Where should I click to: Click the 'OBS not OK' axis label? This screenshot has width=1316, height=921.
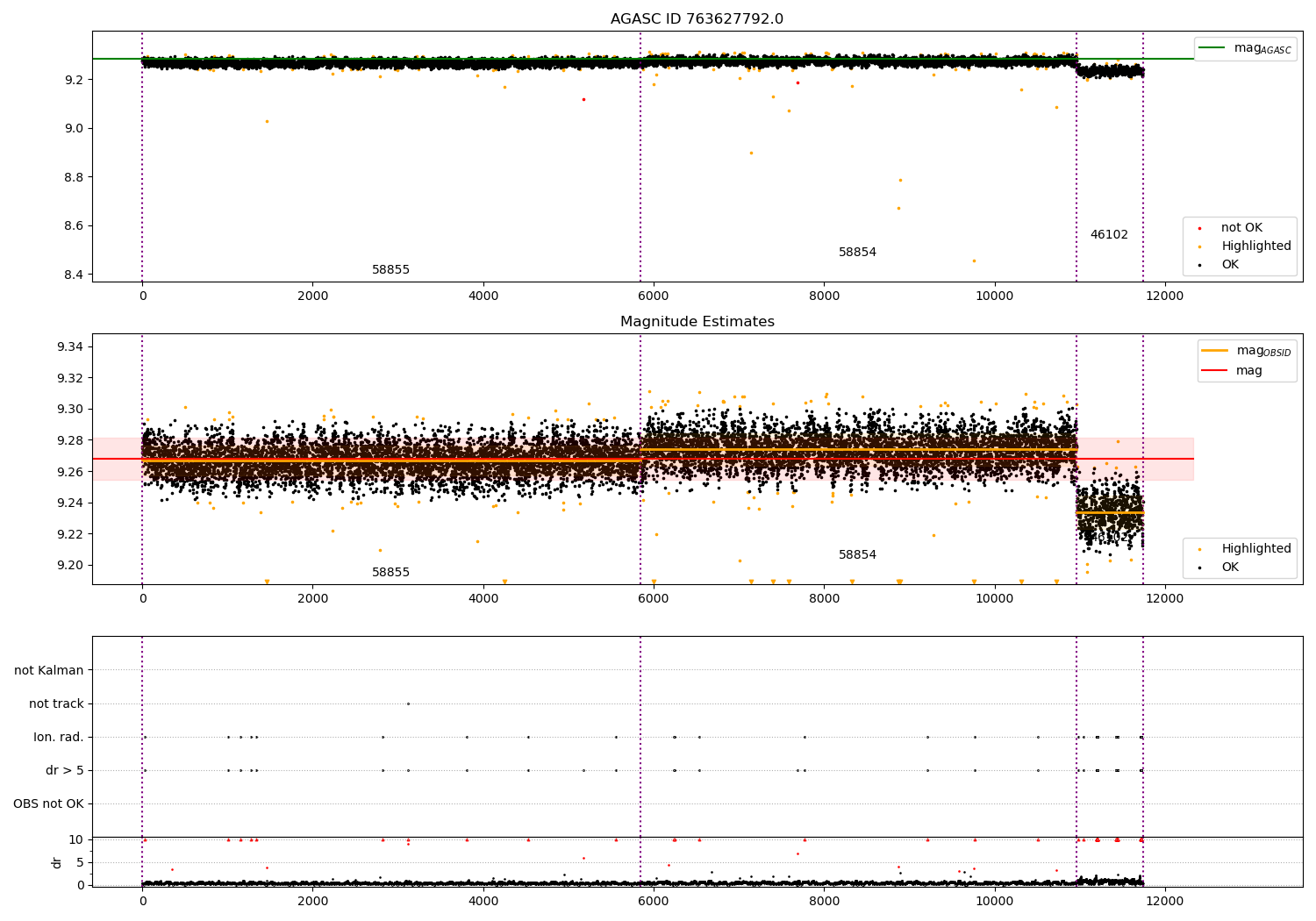click(x=48, y=804)
